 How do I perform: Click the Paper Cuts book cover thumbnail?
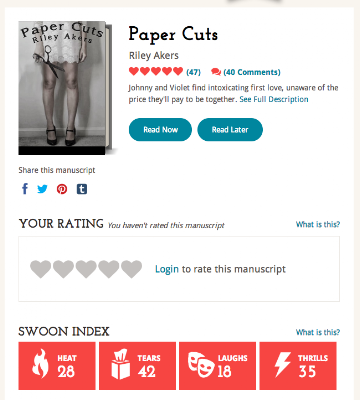(x=65, y=88)
